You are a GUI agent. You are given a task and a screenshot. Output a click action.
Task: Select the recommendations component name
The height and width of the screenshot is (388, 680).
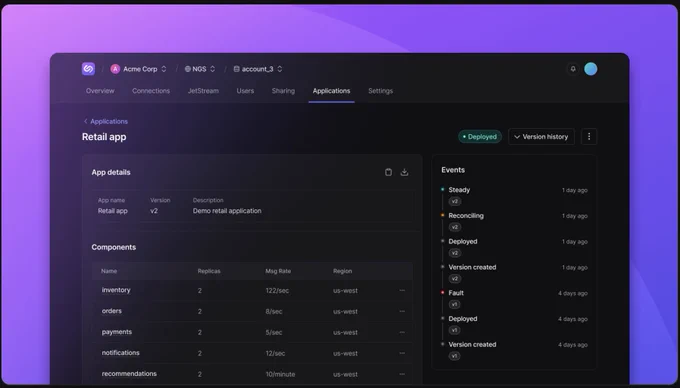click(129, 373)
